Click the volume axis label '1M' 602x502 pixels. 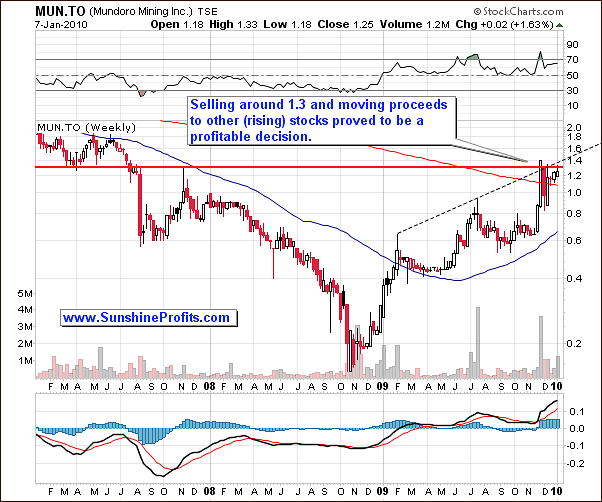click(x=25, y=361)
